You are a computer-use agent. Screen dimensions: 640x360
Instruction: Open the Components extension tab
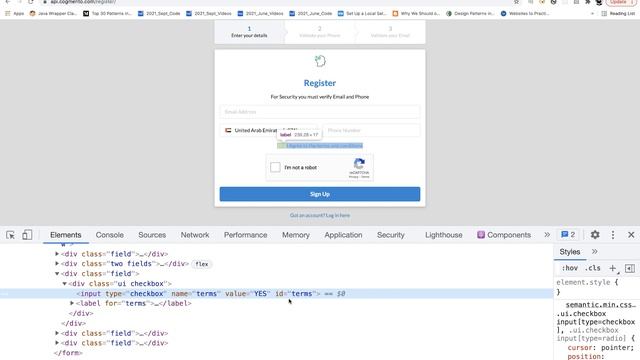click(x=504, y=235)
